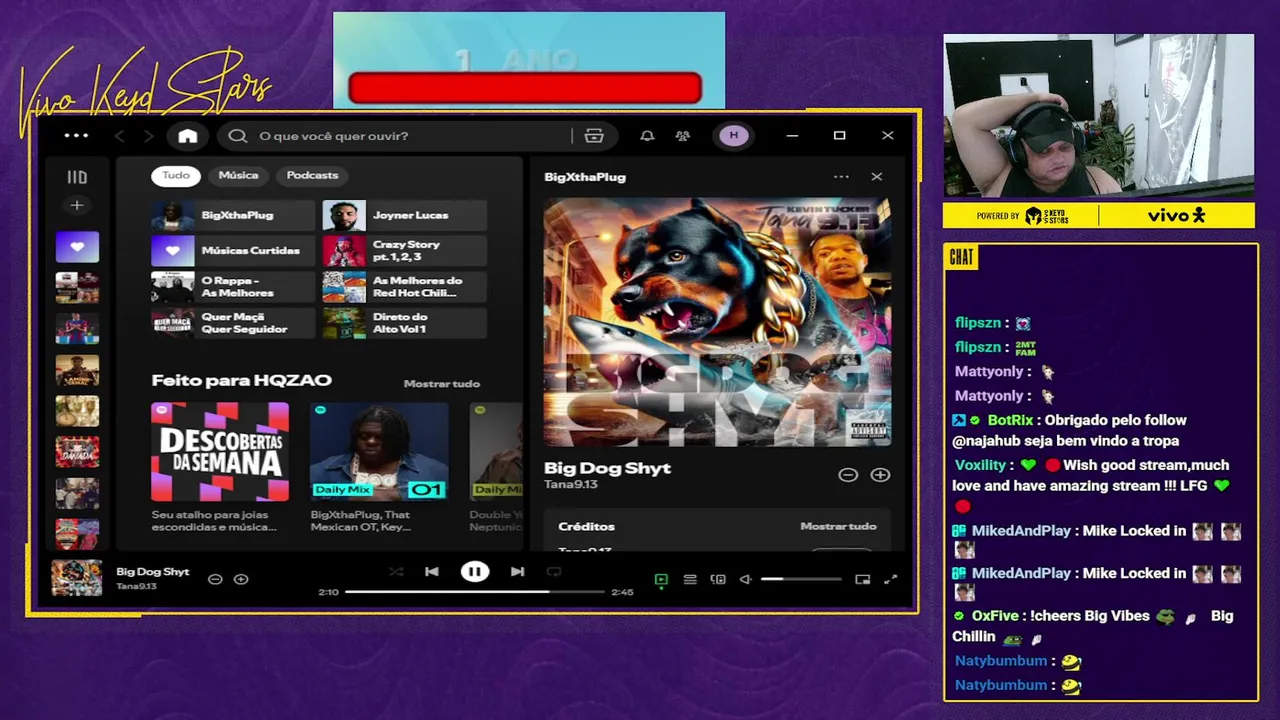Open the connect-to-device menu

coord(718,579)
